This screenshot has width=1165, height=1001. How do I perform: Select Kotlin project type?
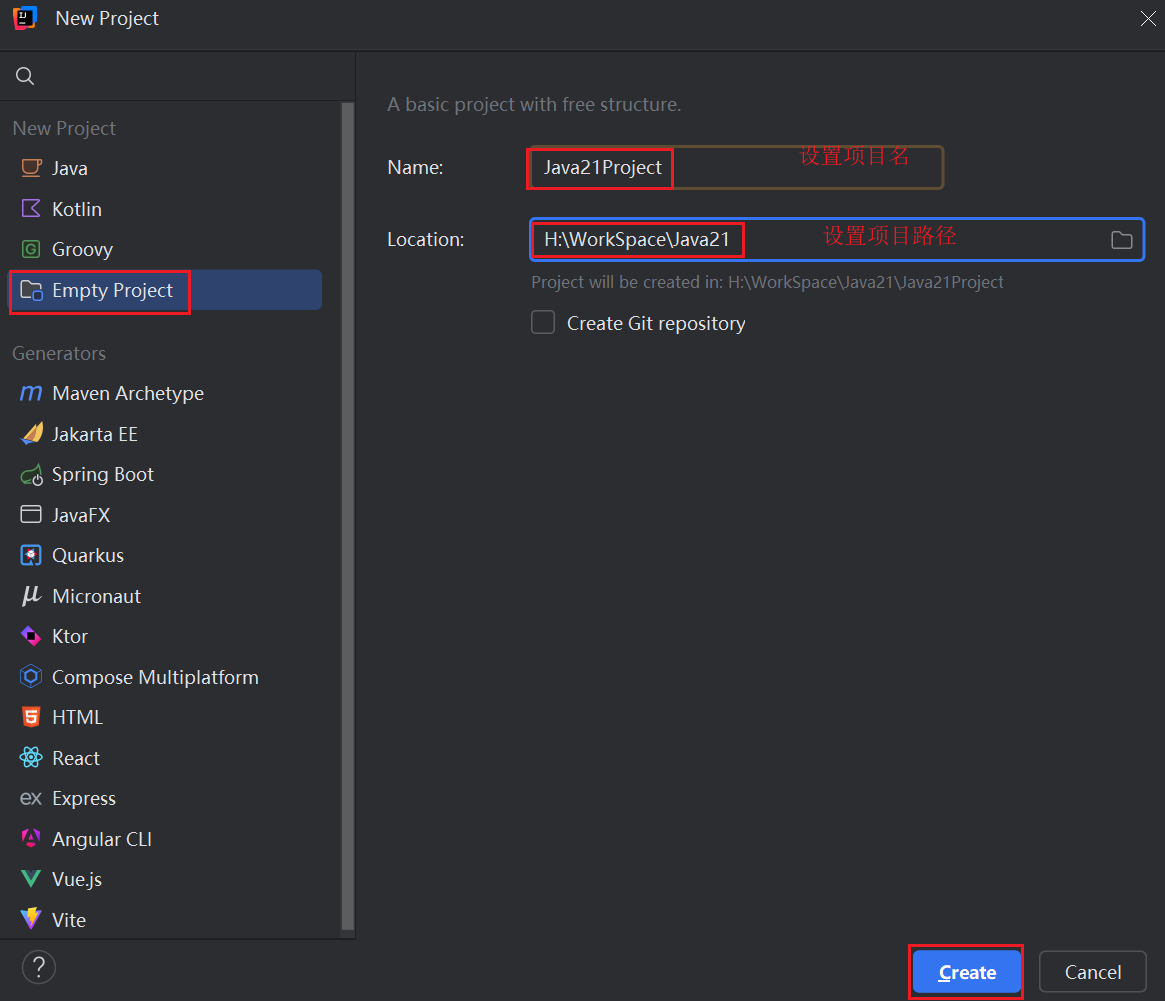165,209
